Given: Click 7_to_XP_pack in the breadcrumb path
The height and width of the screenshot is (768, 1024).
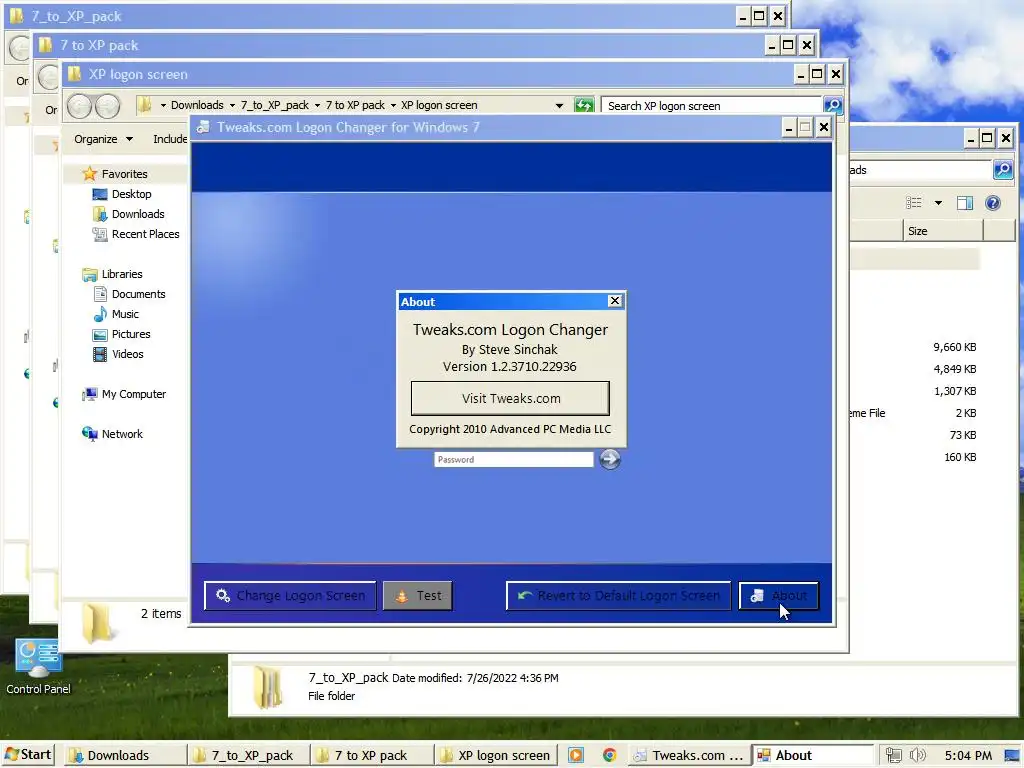Looking at the screenshot, I should pos(274,105).
